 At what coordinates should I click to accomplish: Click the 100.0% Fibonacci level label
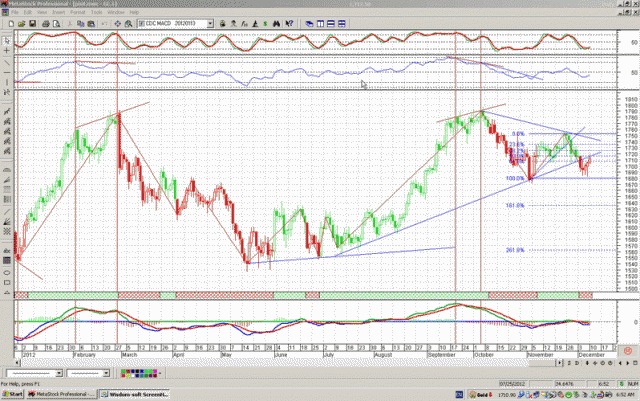click(x=515, y=178)
